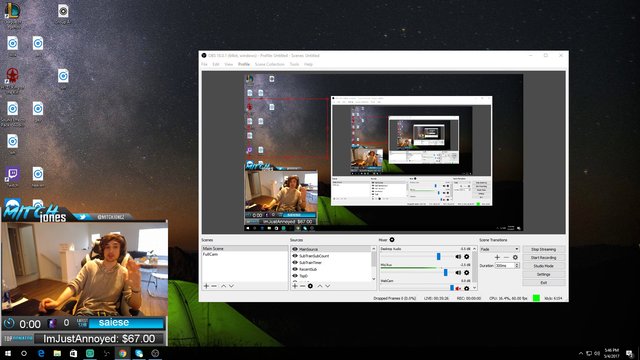Click Stop Streaming button
This screenshot has height=360, width=640.
pos(544,249)
